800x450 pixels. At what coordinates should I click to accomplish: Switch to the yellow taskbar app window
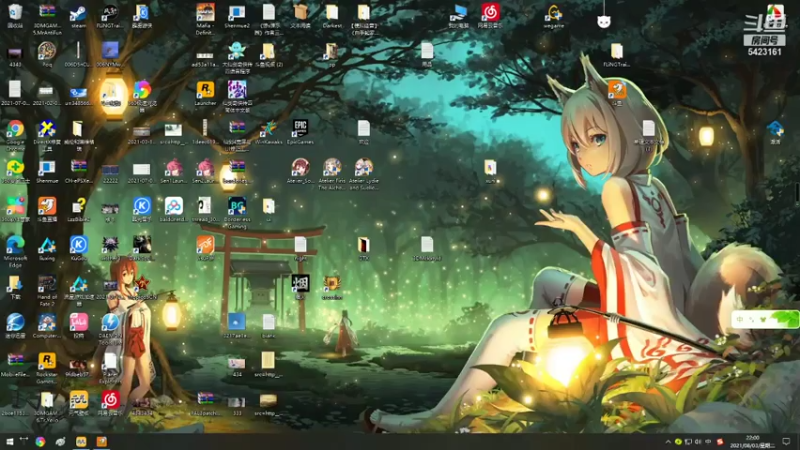[81, 441]
